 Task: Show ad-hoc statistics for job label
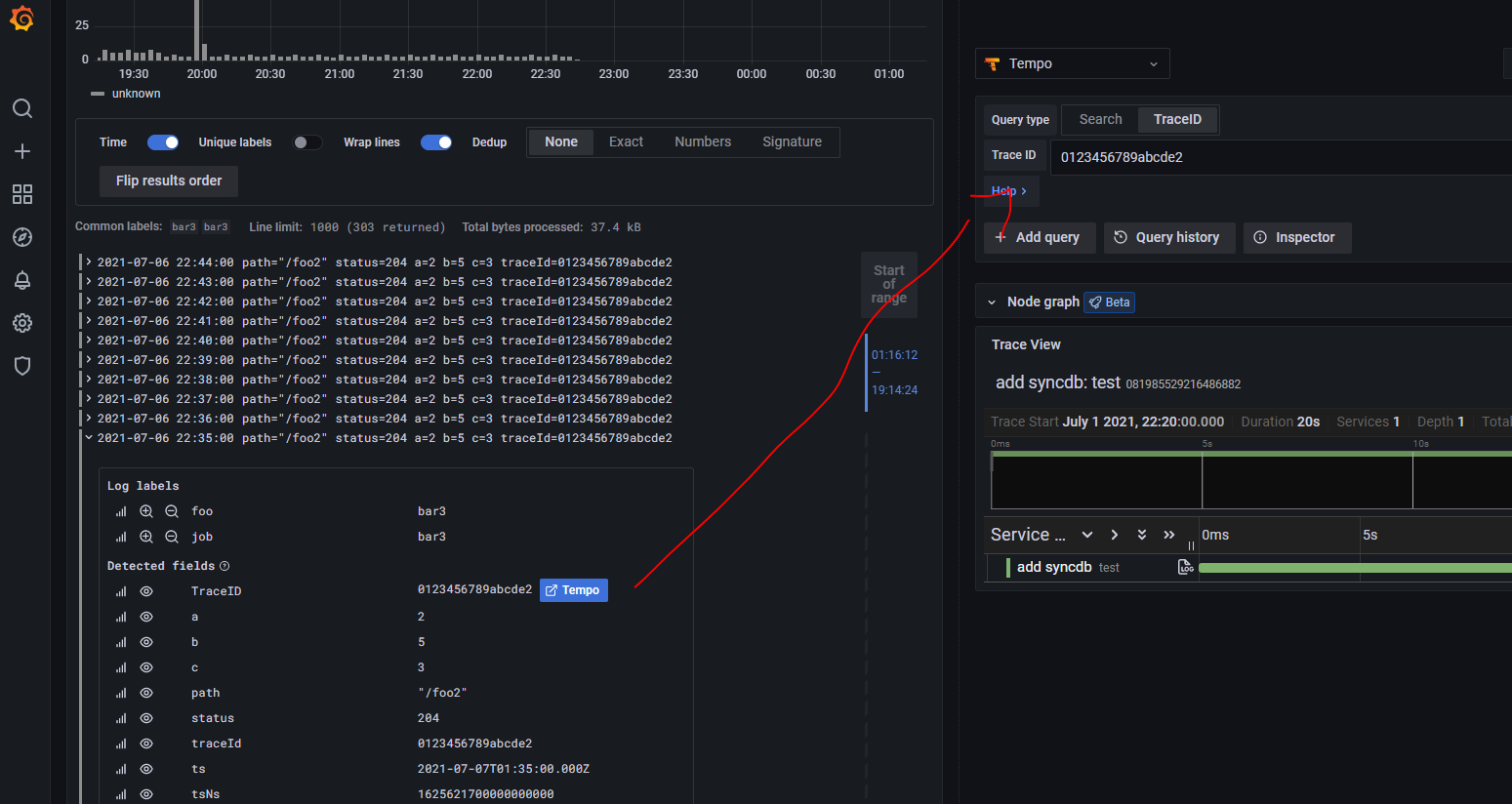[121, 537]
